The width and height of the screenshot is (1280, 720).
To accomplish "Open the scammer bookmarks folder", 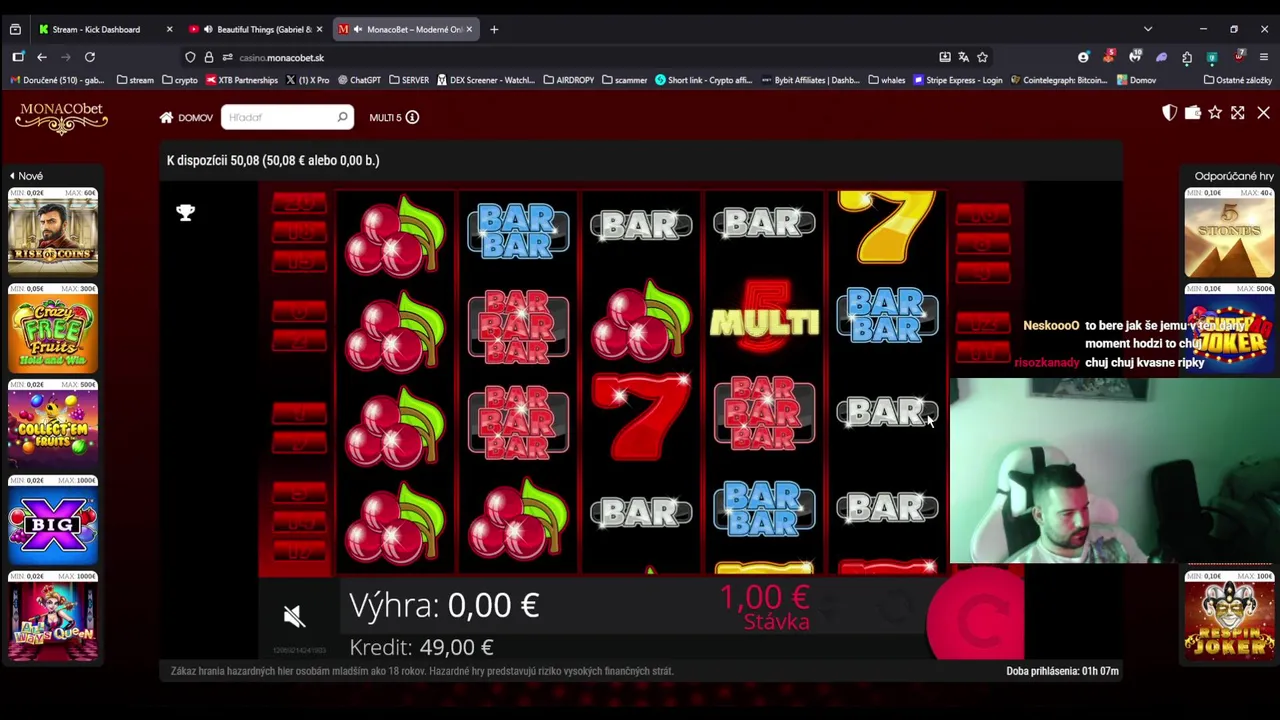I will tap(624, 80).
